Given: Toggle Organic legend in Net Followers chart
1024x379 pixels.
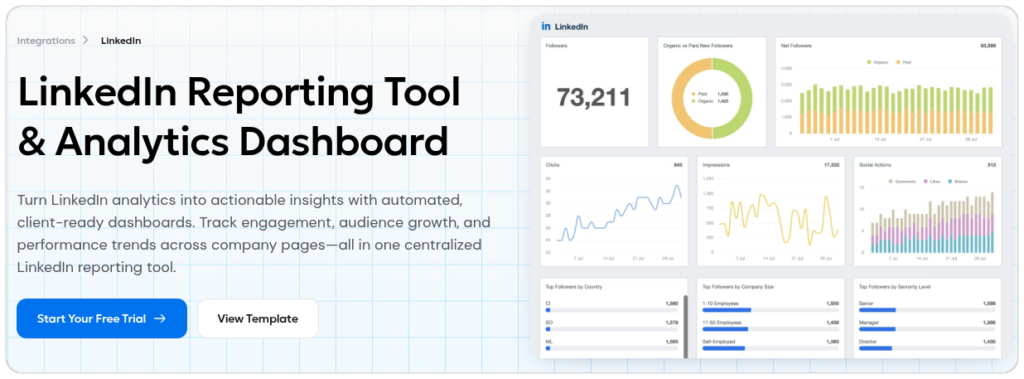Looking at the screenshot, I should click(877, 62).
